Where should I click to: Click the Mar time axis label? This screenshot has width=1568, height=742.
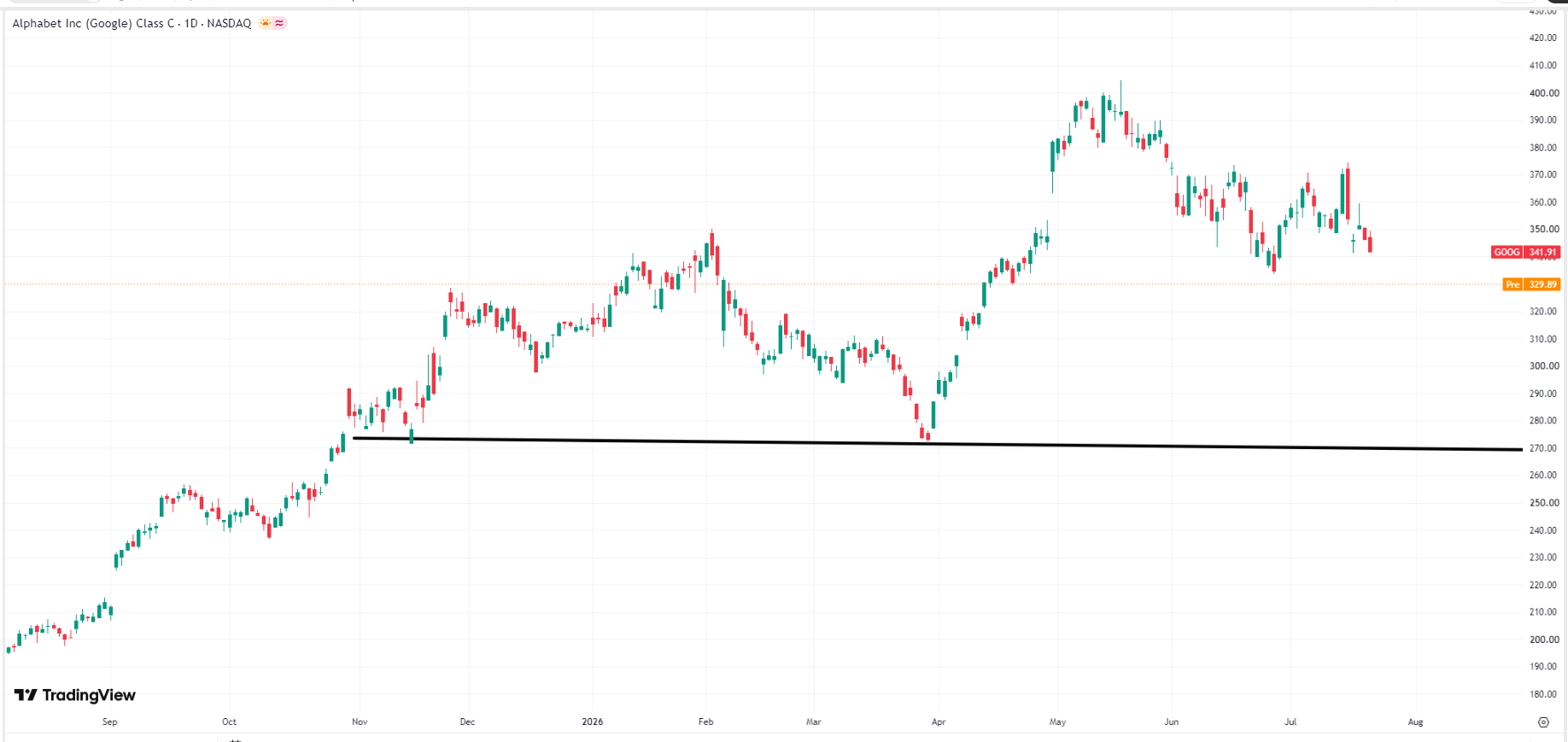pos(814,722)
